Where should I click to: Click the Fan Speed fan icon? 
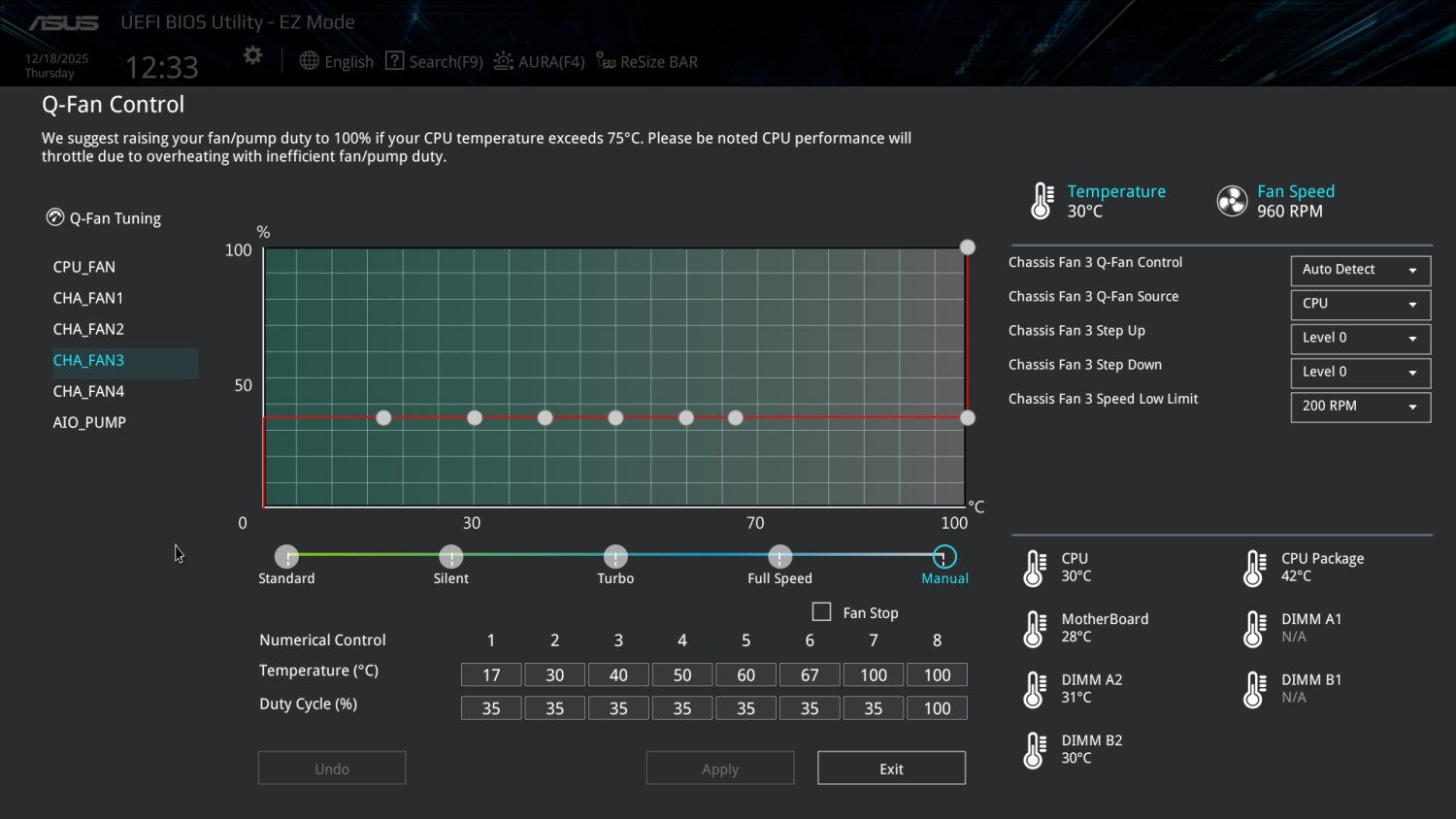(1232, 201)
